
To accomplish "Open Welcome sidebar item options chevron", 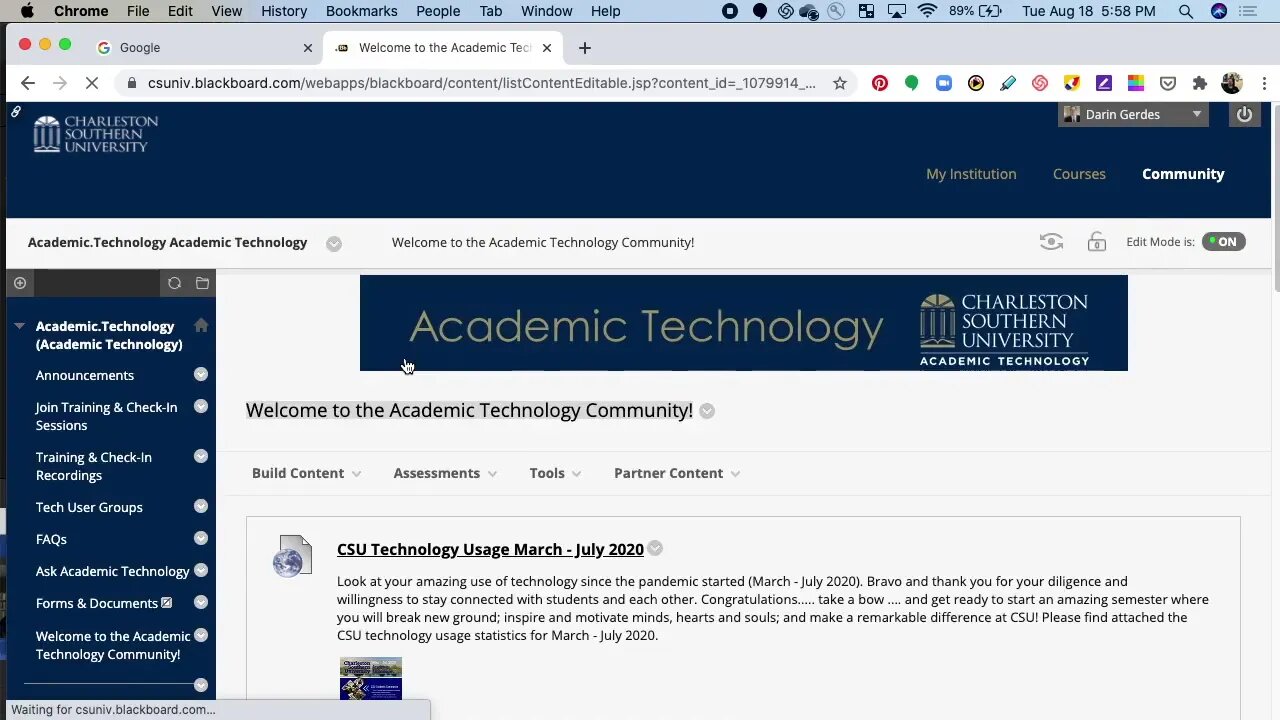I will pos(201,636).
